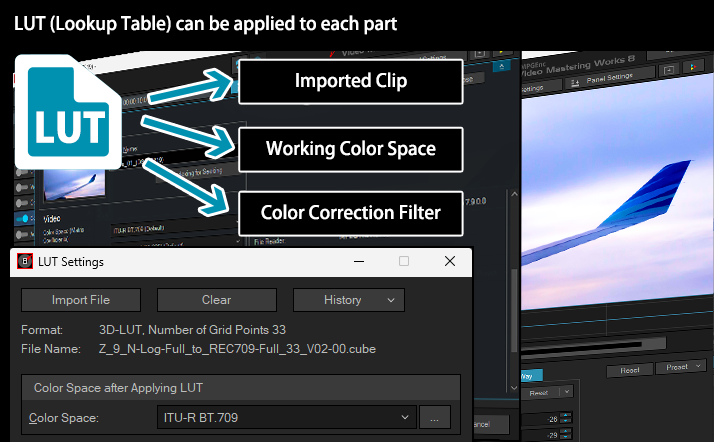Click the partially hidden Cancel button
This screenshot has width=714, height=442.
pyautogui.click(x=491, y=424)
